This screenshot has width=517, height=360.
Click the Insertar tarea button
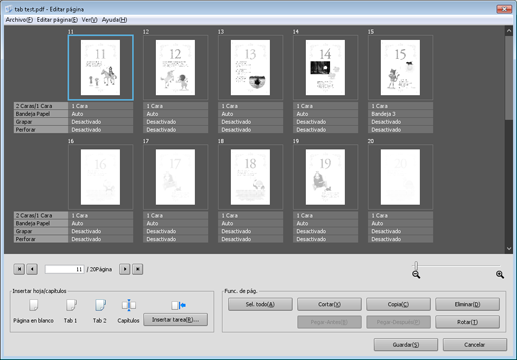pos(176,320)
